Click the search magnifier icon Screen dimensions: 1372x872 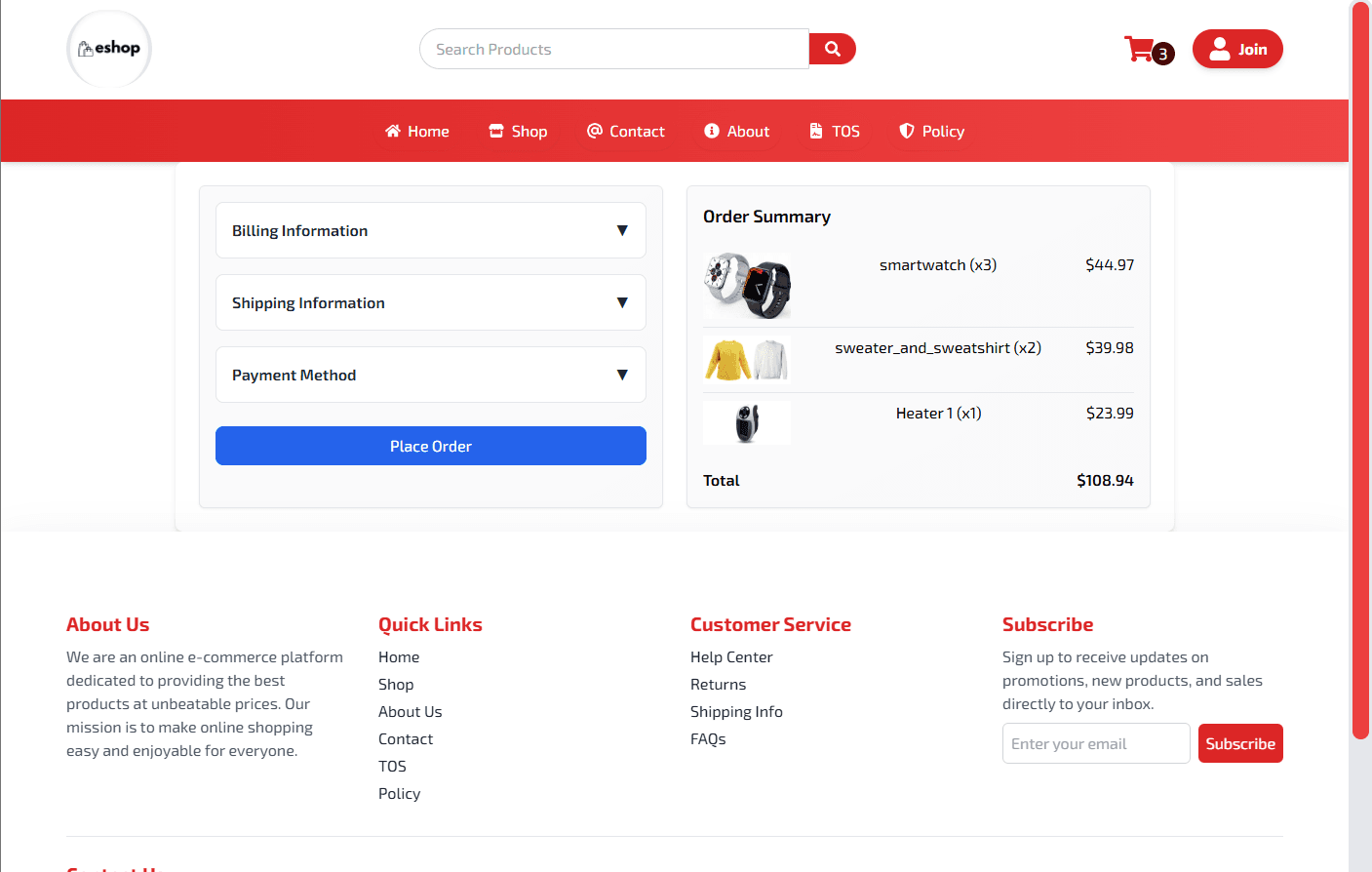click(x=832, y=48)
